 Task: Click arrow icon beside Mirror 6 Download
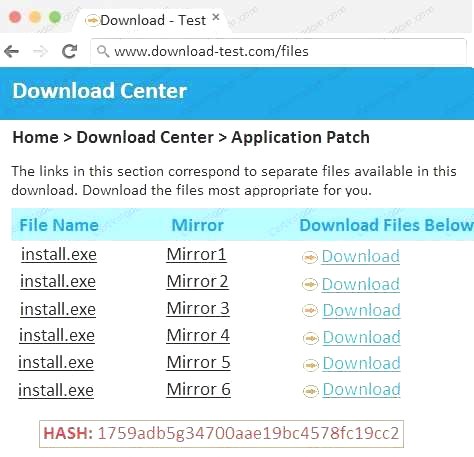[310, 391]
